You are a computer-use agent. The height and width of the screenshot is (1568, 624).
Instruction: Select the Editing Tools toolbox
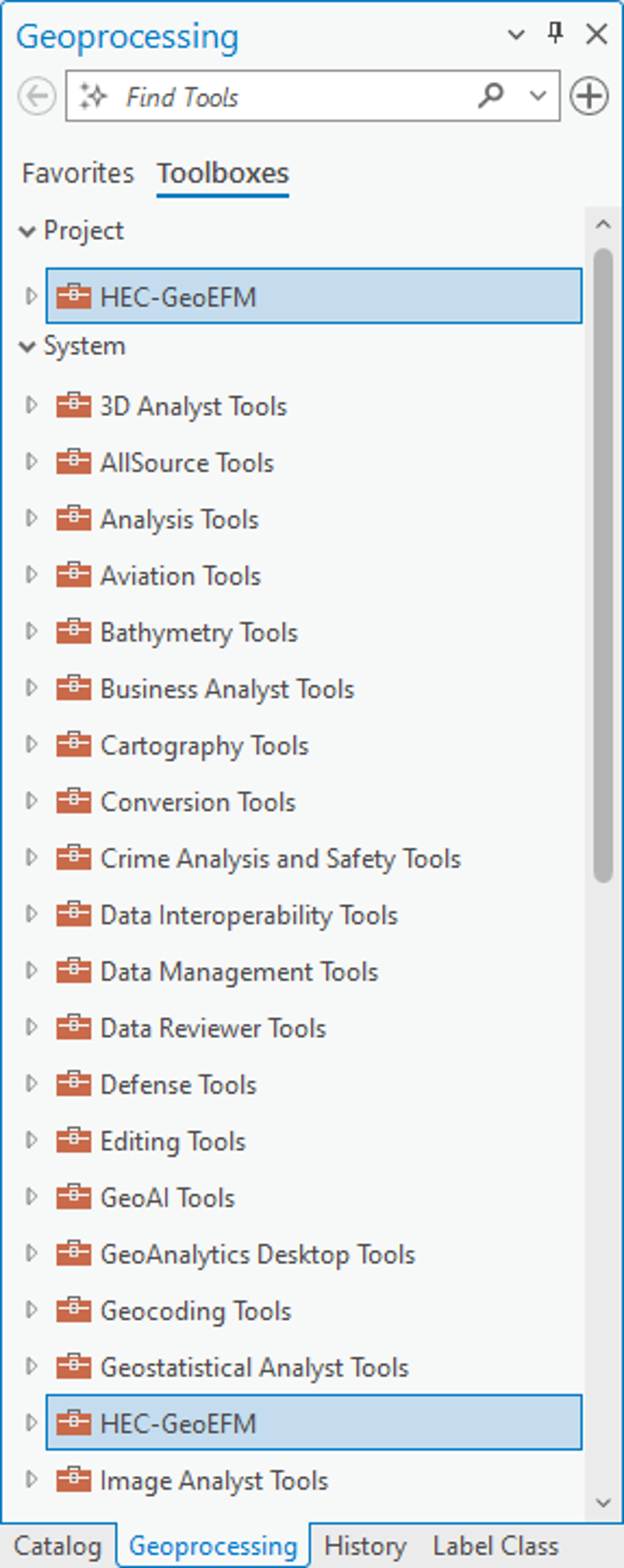pos(172,1142)
